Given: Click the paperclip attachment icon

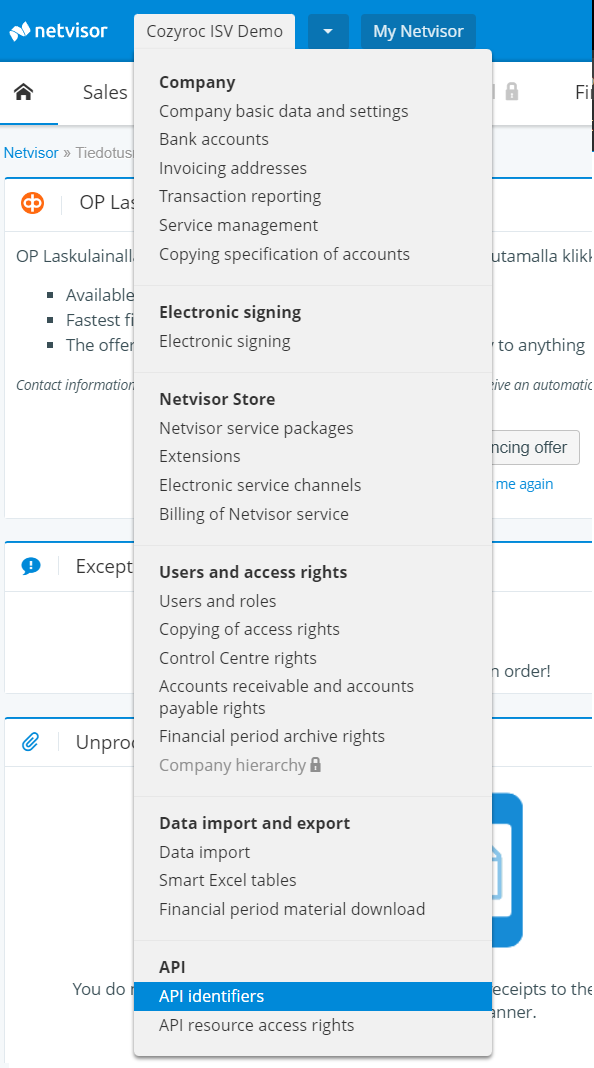Looking at the screenshot, I should tap(31, 742).
